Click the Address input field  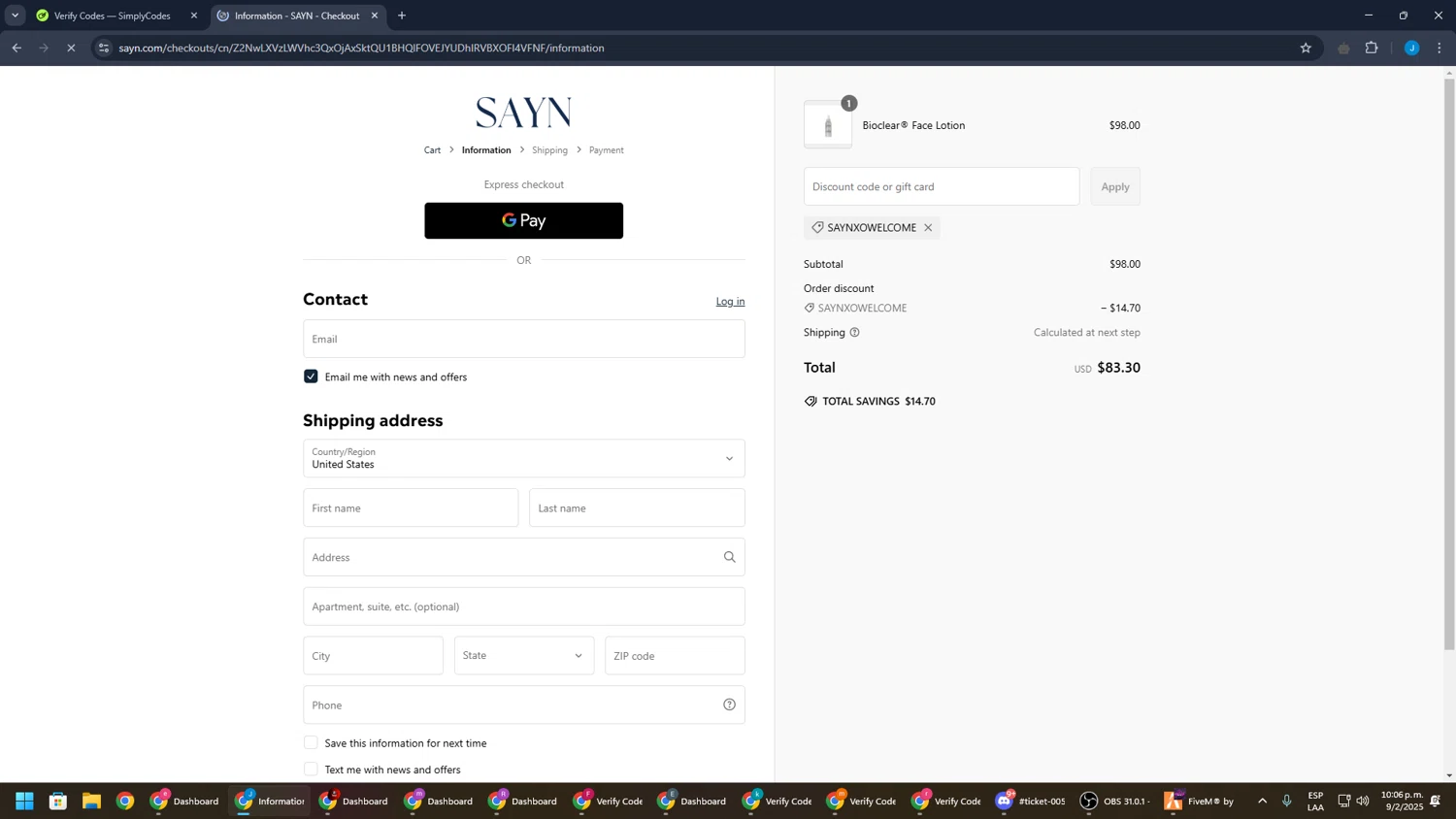pos(523,557)
